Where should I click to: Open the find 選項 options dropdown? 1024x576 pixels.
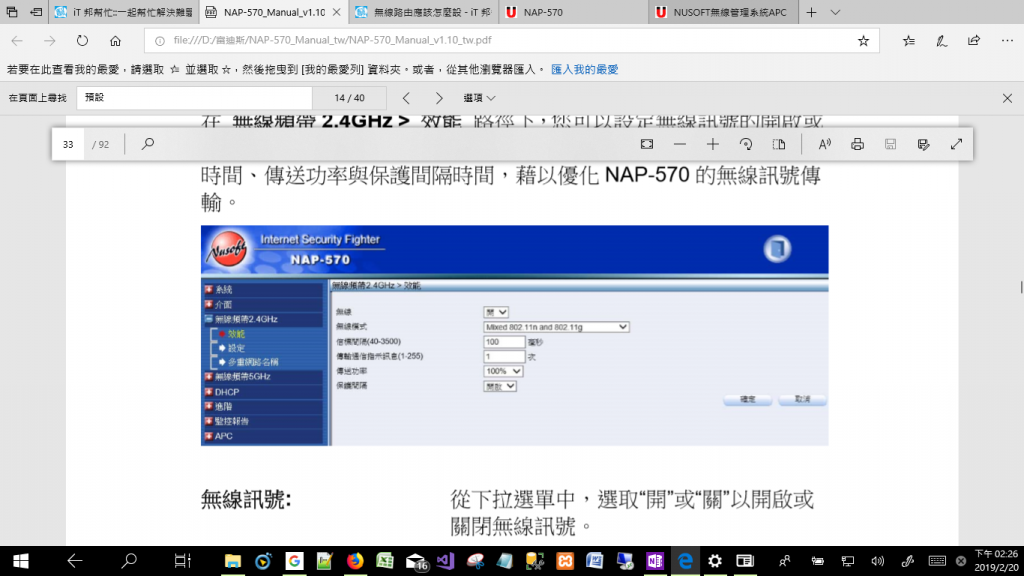click(x=479, y=98)
